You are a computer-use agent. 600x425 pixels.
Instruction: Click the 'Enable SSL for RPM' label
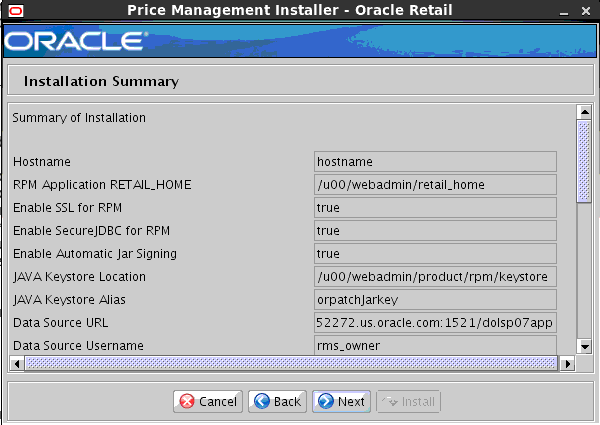tap(67, 208)
